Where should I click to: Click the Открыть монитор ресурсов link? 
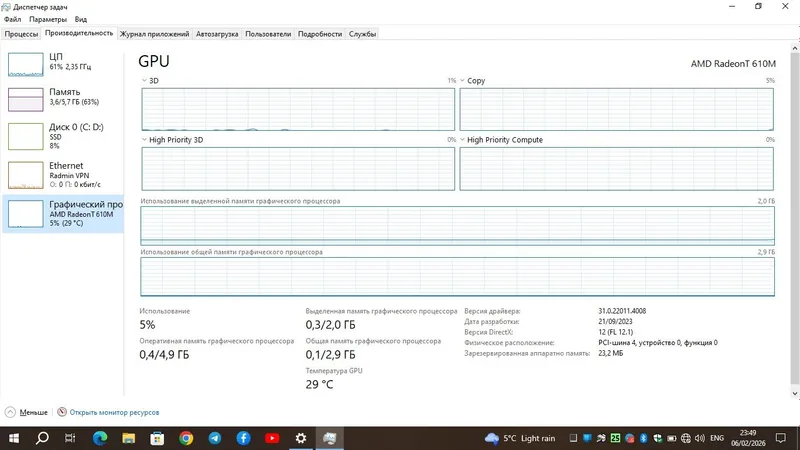coord(114,412)
